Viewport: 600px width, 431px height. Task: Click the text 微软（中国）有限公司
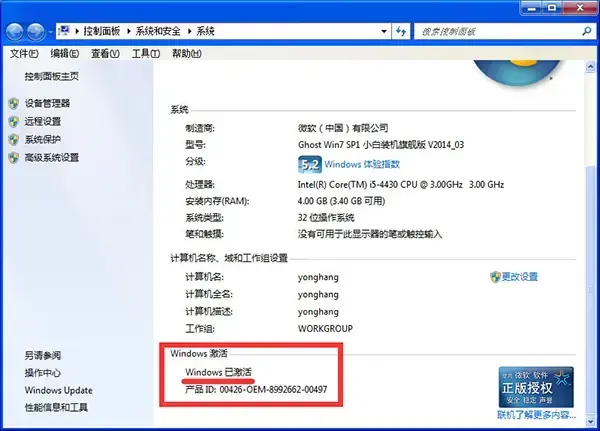343,128
